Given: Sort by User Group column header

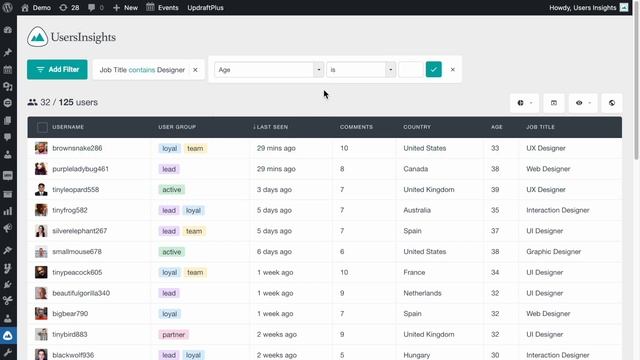Looking at the screenshot, I should click(x=177, y=127).
